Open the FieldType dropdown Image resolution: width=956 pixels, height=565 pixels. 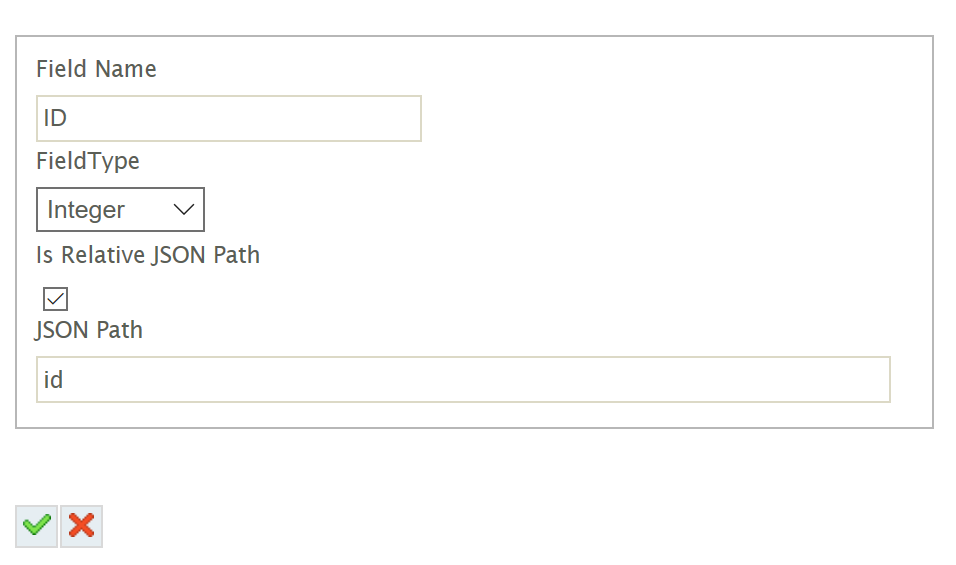(x=120, y=210)
